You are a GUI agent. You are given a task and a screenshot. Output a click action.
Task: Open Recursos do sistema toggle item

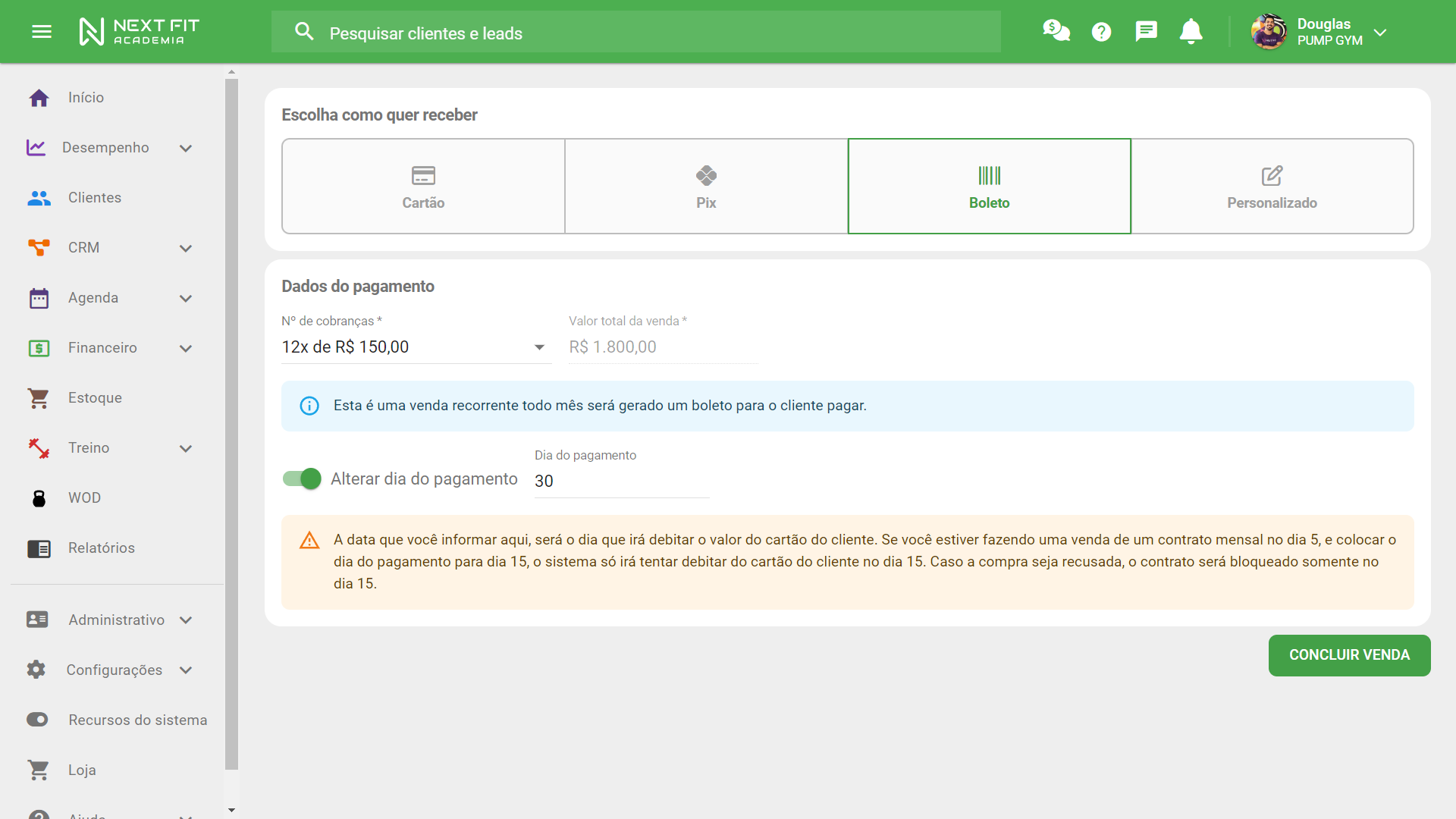coord(137,720)
